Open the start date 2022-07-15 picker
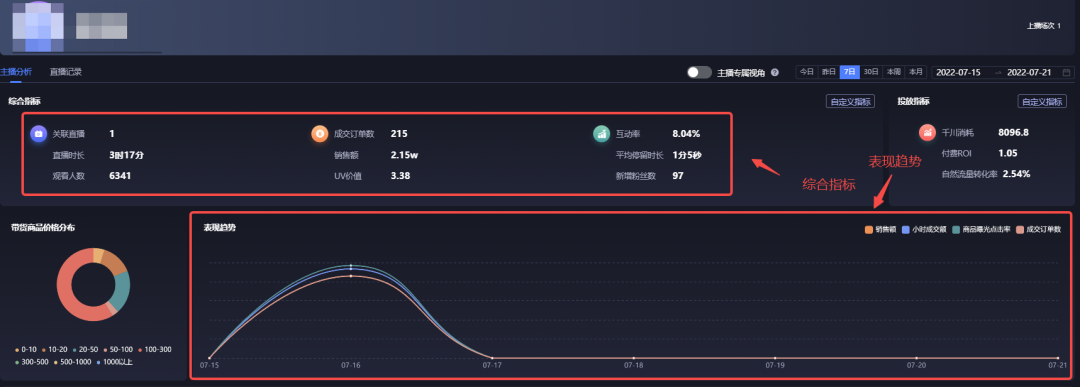Screen dimensions: 1080x387 (x=958, y=72)
